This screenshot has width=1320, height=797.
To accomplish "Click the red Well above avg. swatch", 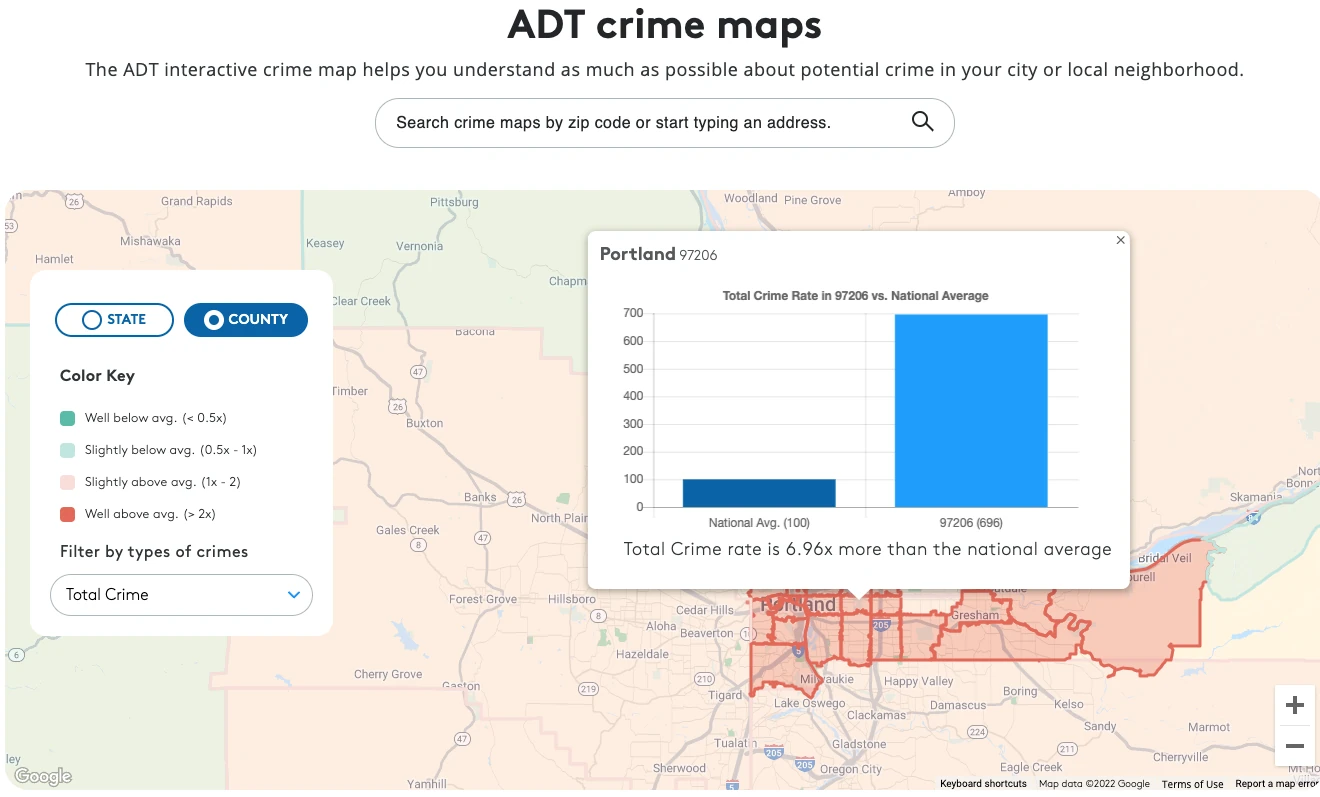I will pos(68,514).
